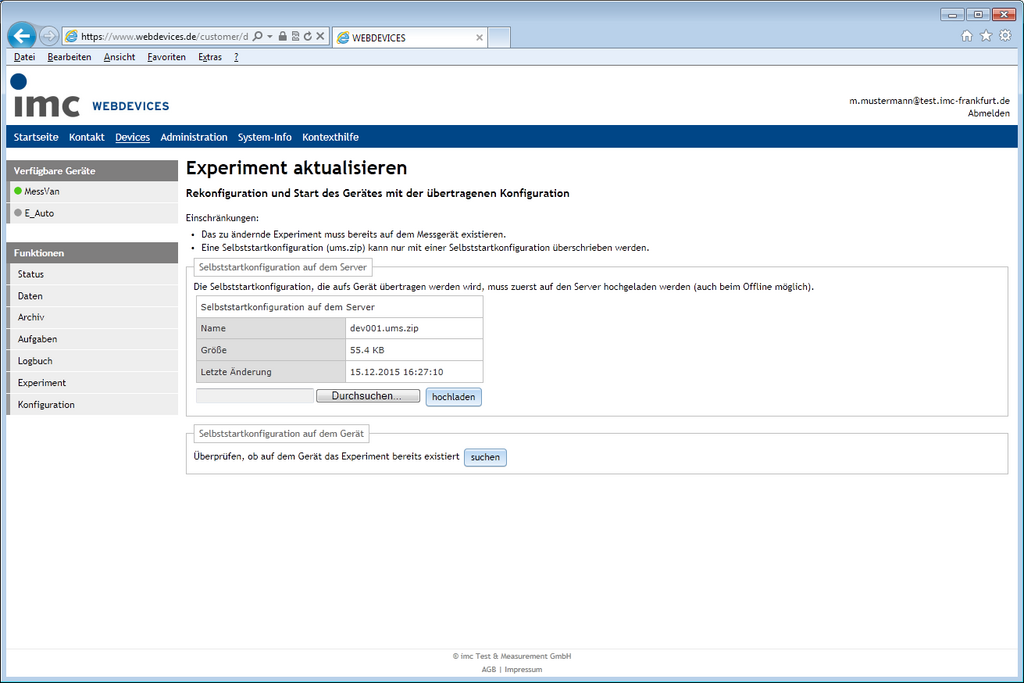Click the file path input field
The height and width of the screenshot is (683, 1024).
click(x=255, y=396)
